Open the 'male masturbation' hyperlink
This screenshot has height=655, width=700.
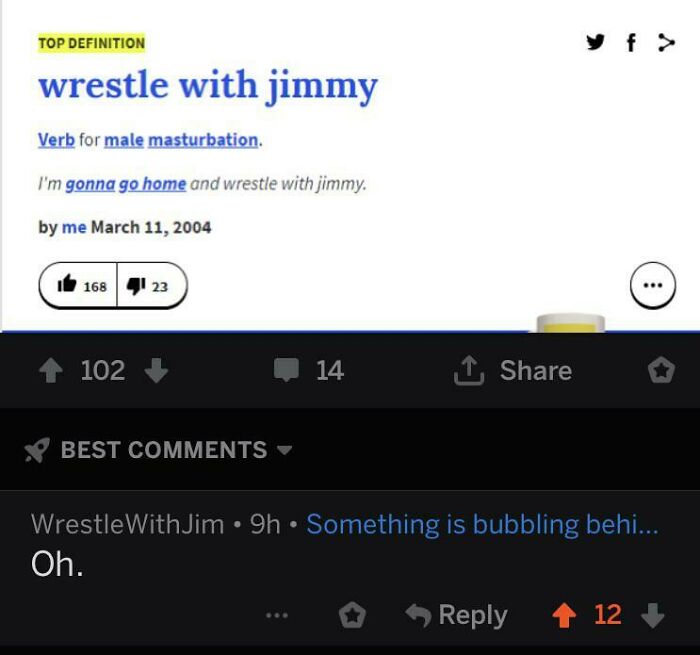(181, 140)
